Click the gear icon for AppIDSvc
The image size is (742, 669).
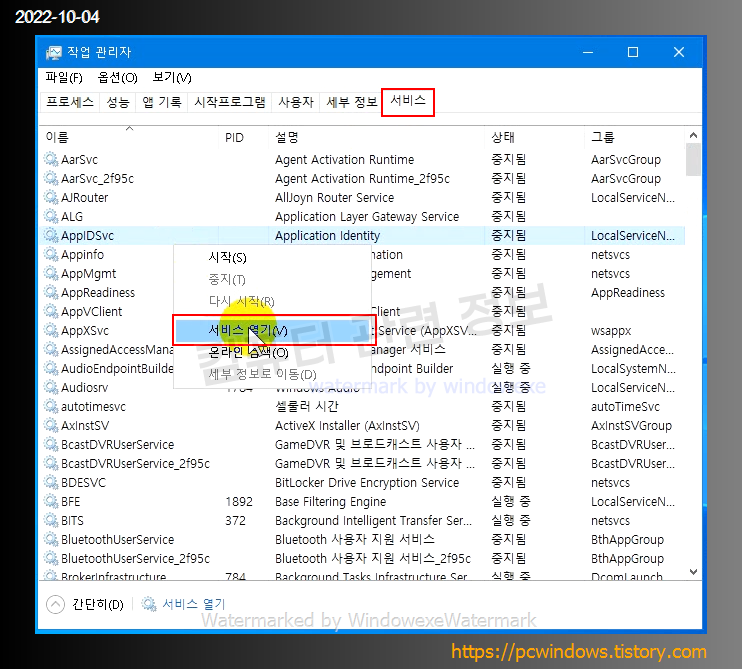coord(51,235)
